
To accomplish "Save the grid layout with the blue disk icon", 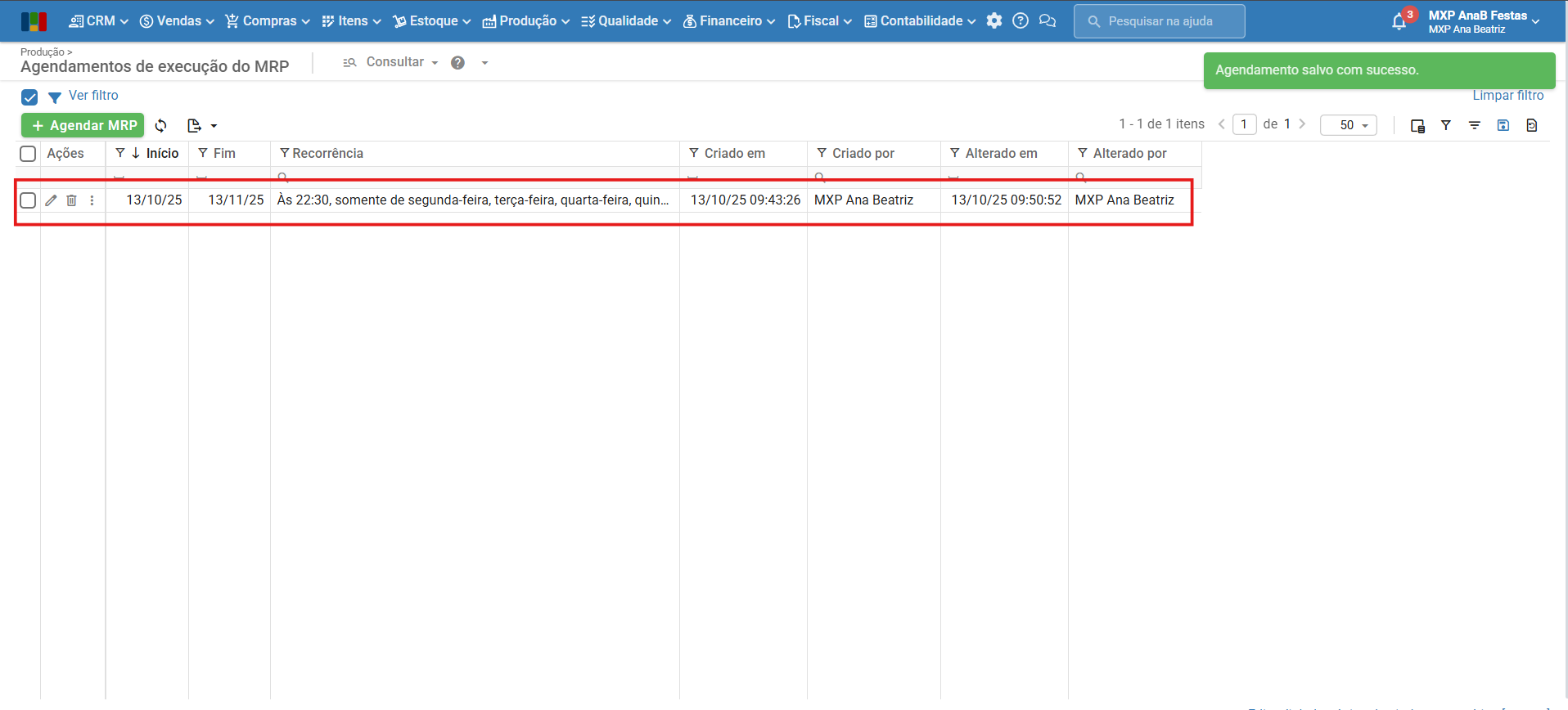I will tap(1503, 125).
